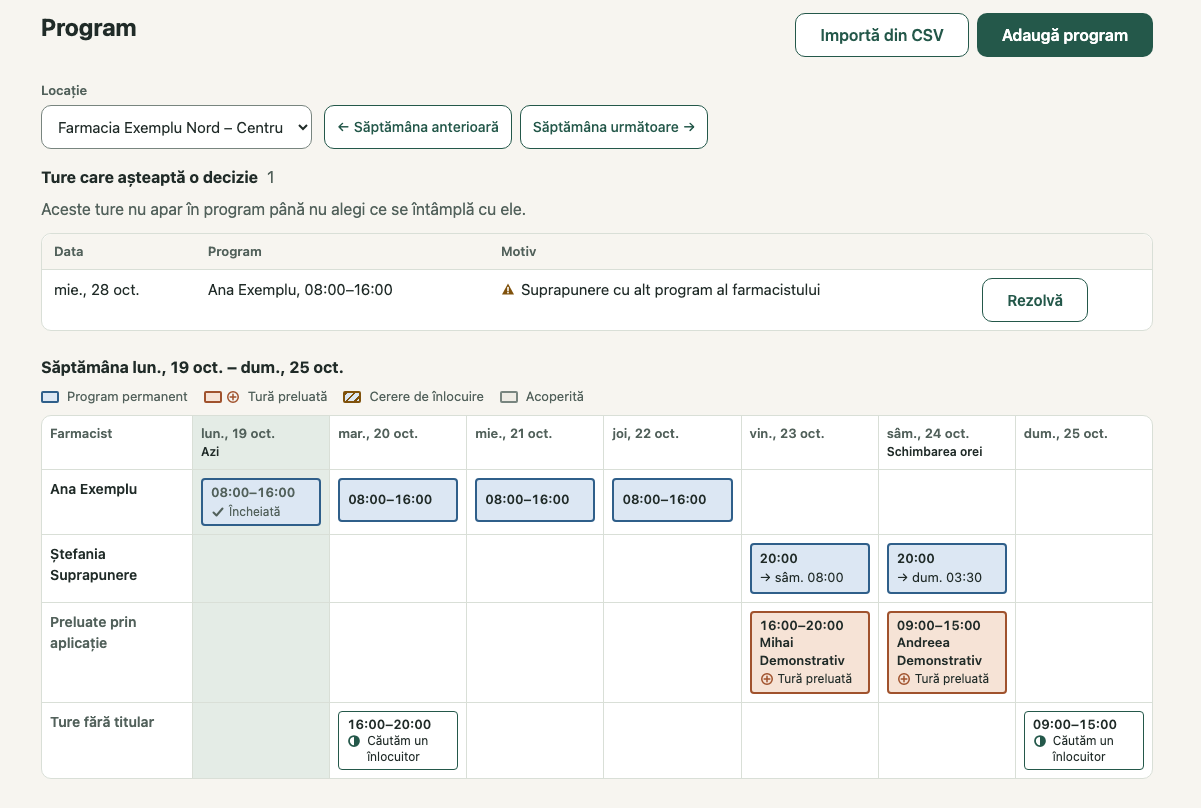Open Ștefania's Friday 20:00 night shift
Viewport: 1201px width, 808px height.
810,568
